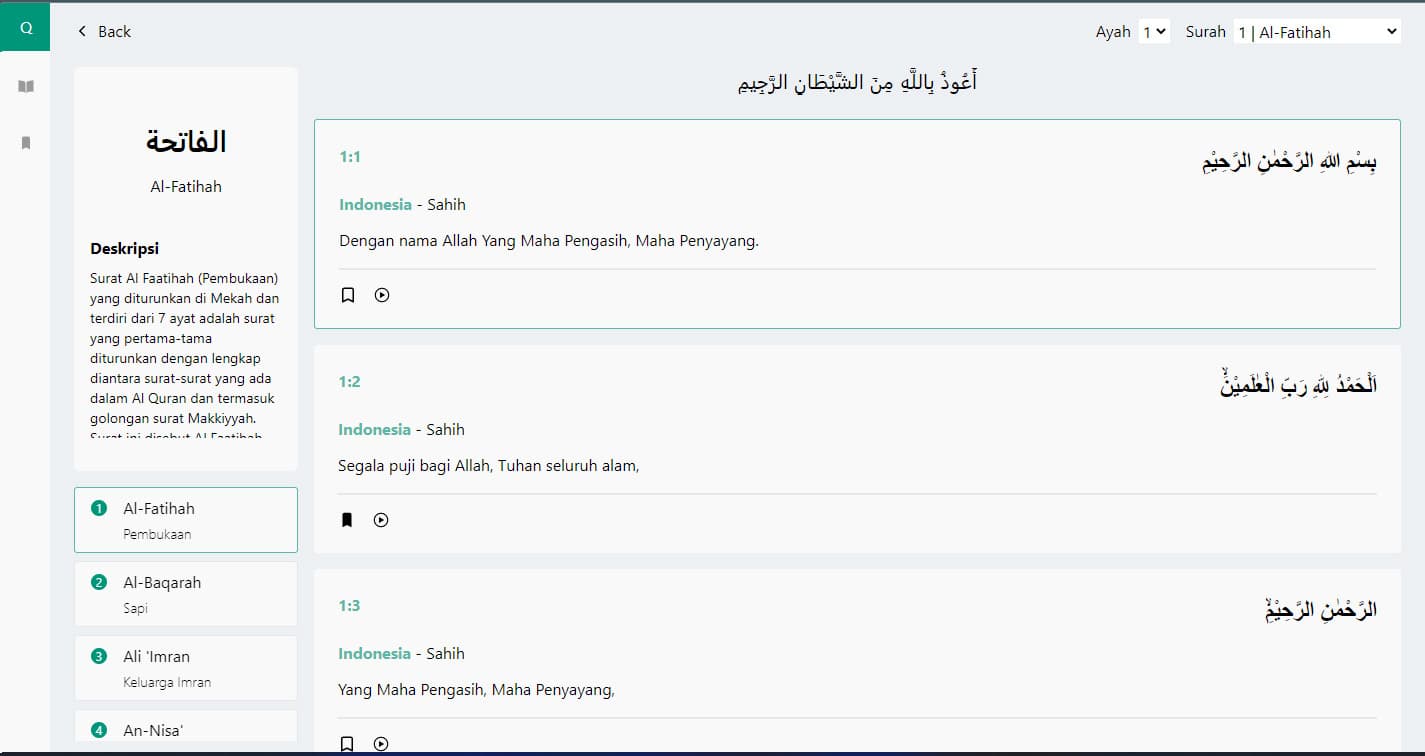
Task: Open the Surah selection dropdown
Action: point(1317,32)
